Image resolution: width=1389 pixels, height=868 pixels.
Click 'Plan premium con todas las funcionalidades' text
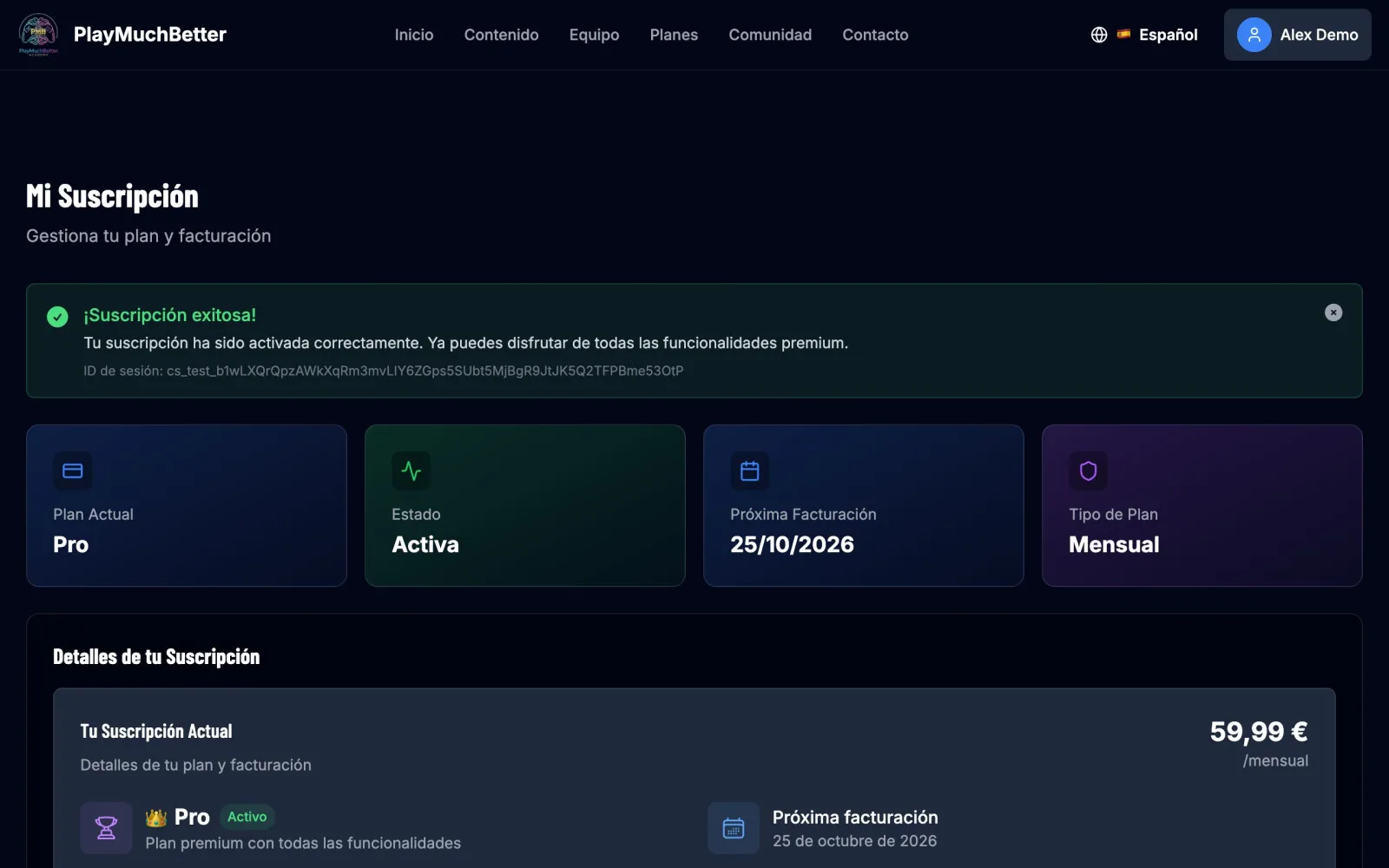303,844
